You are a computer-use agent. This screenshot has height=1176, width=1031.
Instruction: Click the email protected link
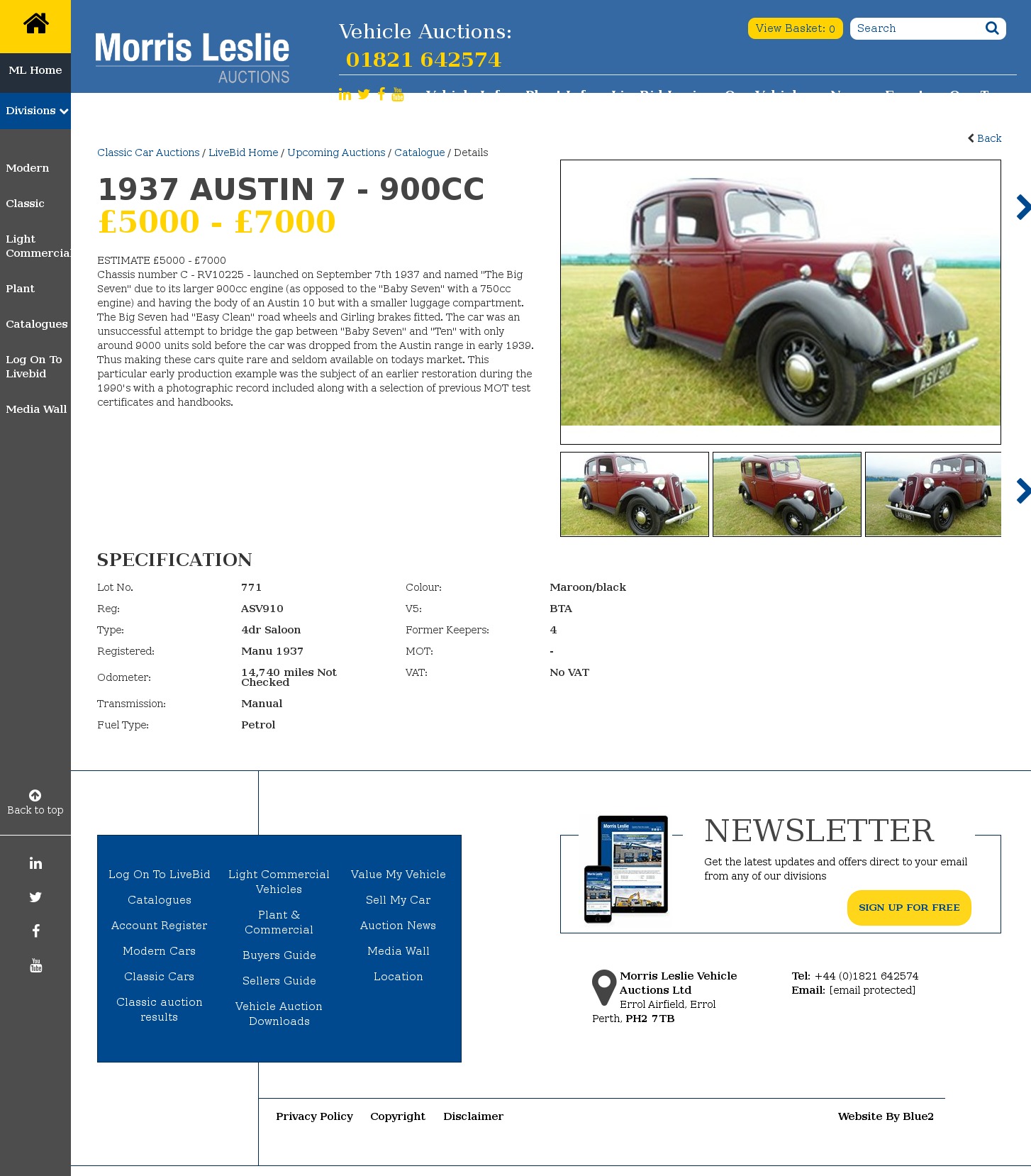click(872, 990)
